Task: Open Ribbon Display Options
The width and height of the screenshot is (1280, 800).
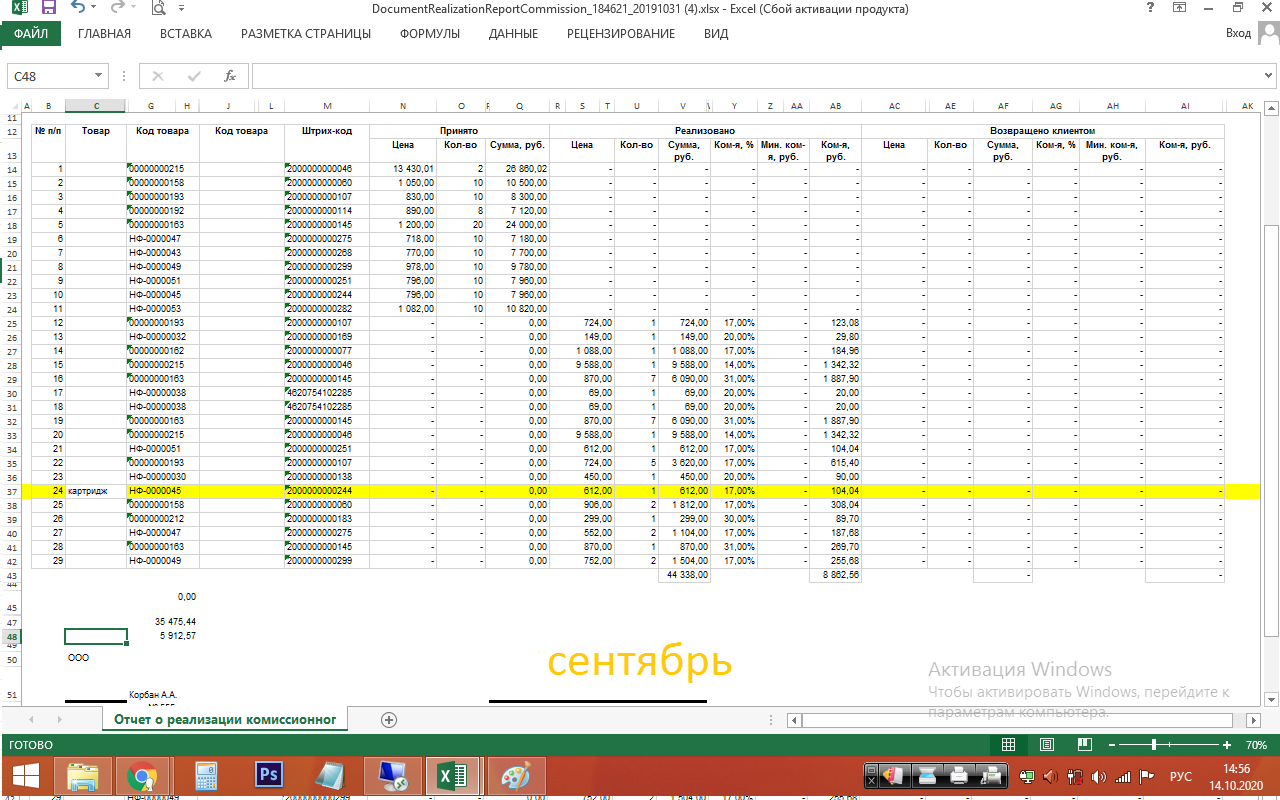Action: [1180, 8]
